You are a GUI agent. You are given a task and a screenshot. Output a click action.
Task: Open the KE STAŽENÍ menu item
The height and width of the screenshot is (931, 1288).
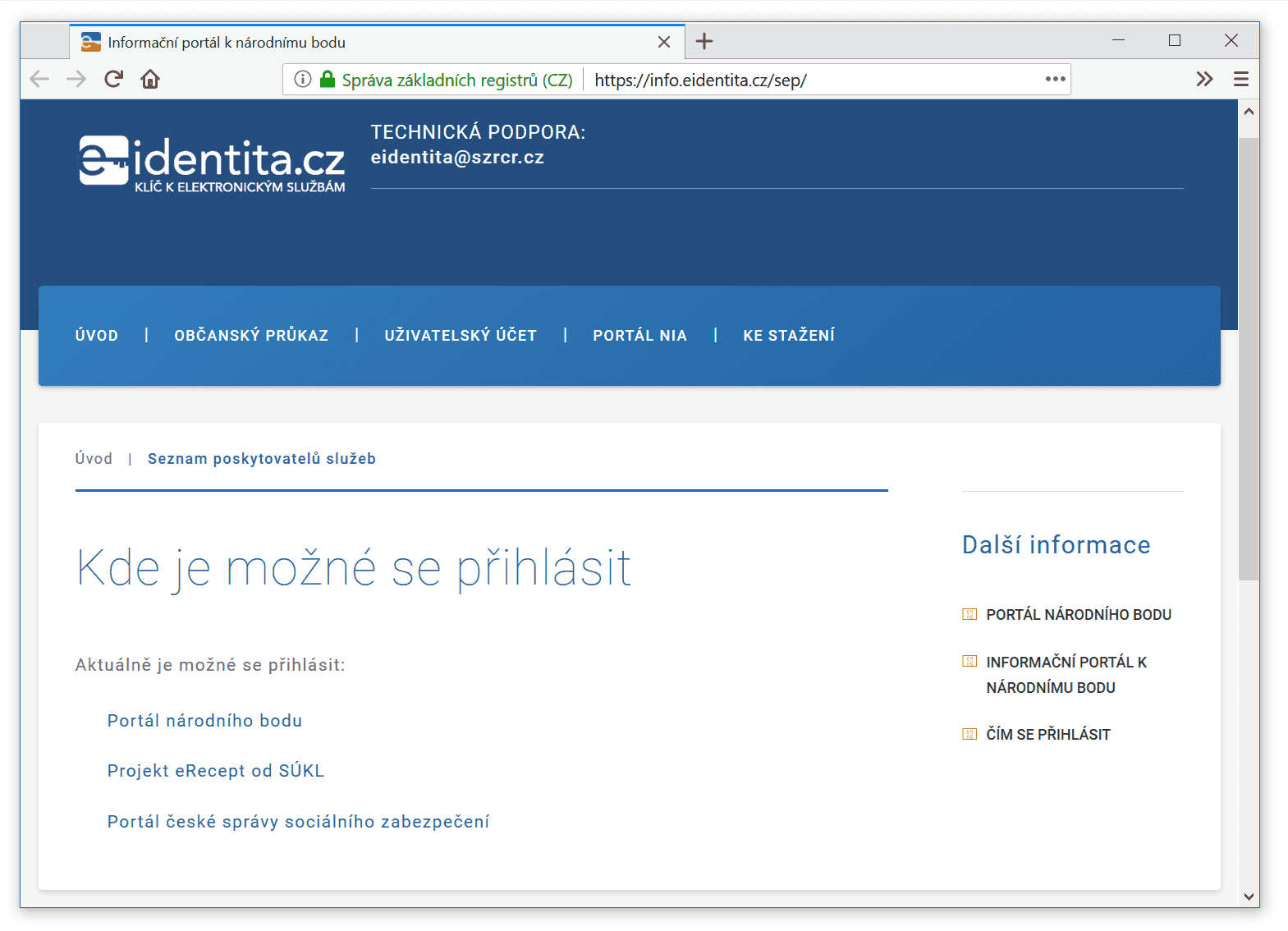(x=789, y=336)
